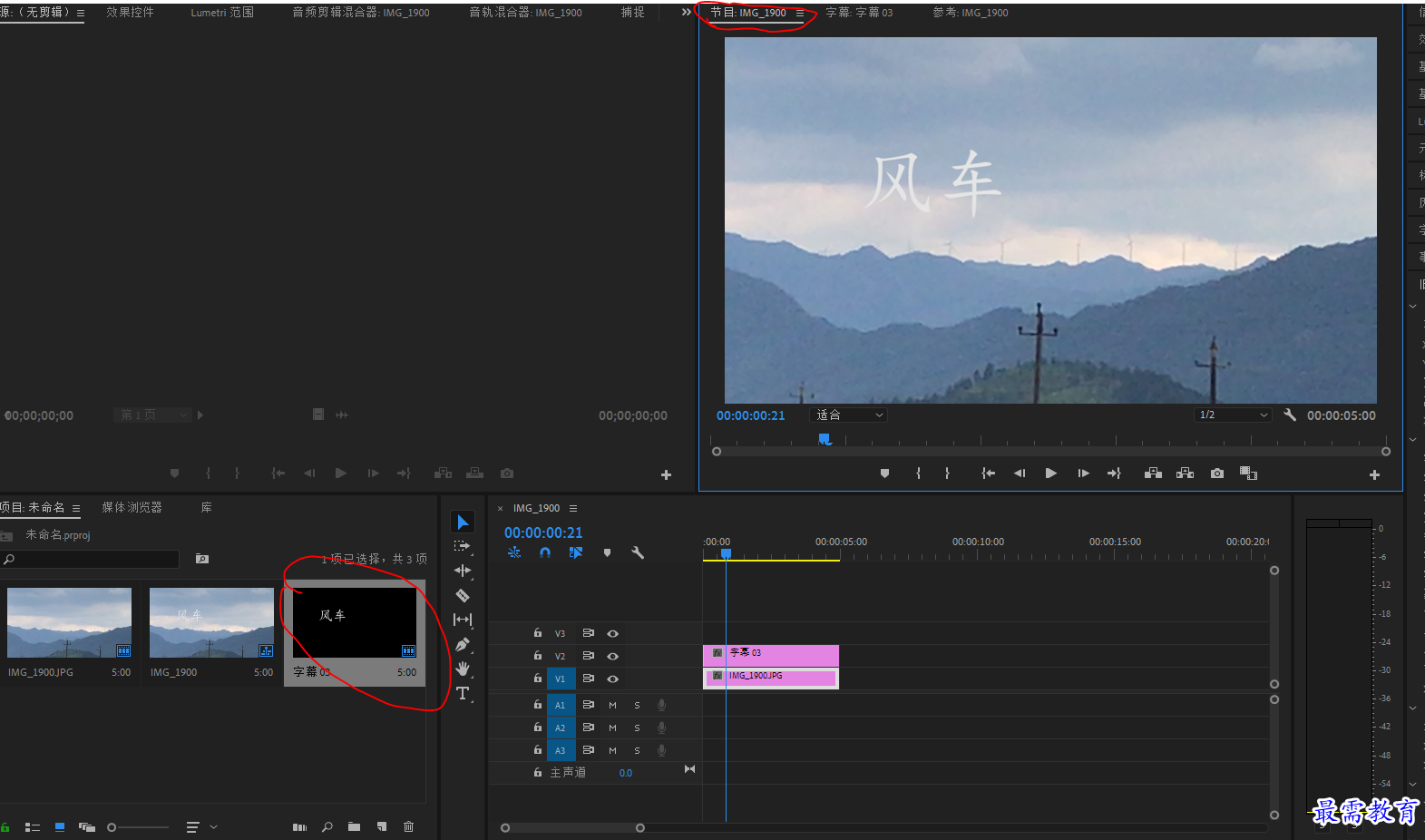
Task: Select the Selection arrow tool
Action: (x=463, y=522)
